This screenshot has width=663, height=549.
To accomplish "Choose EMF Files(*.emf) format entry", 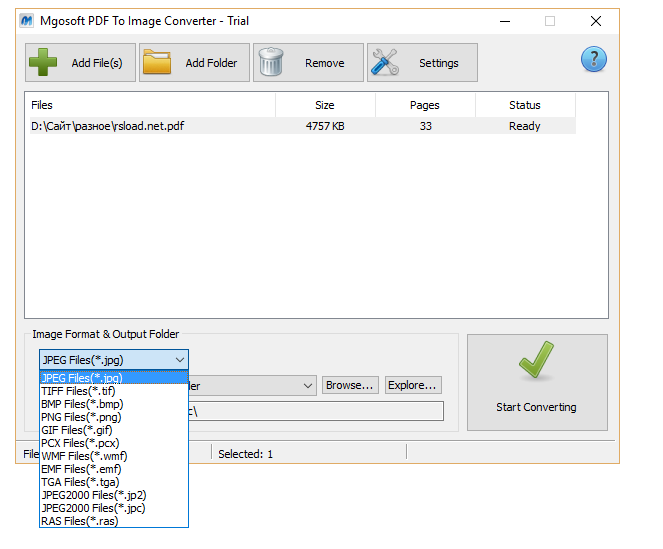I will (x=114, y=469).
